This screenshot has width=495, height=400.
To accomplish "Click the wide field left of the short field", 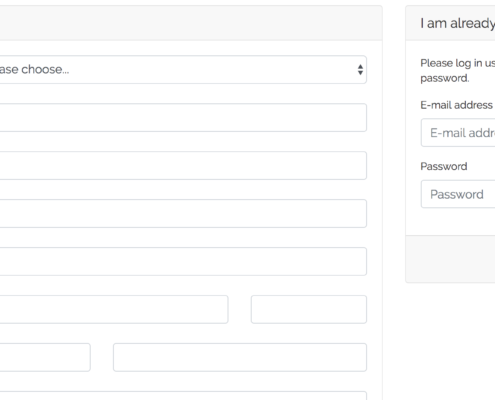I will (x=114, y=309).
